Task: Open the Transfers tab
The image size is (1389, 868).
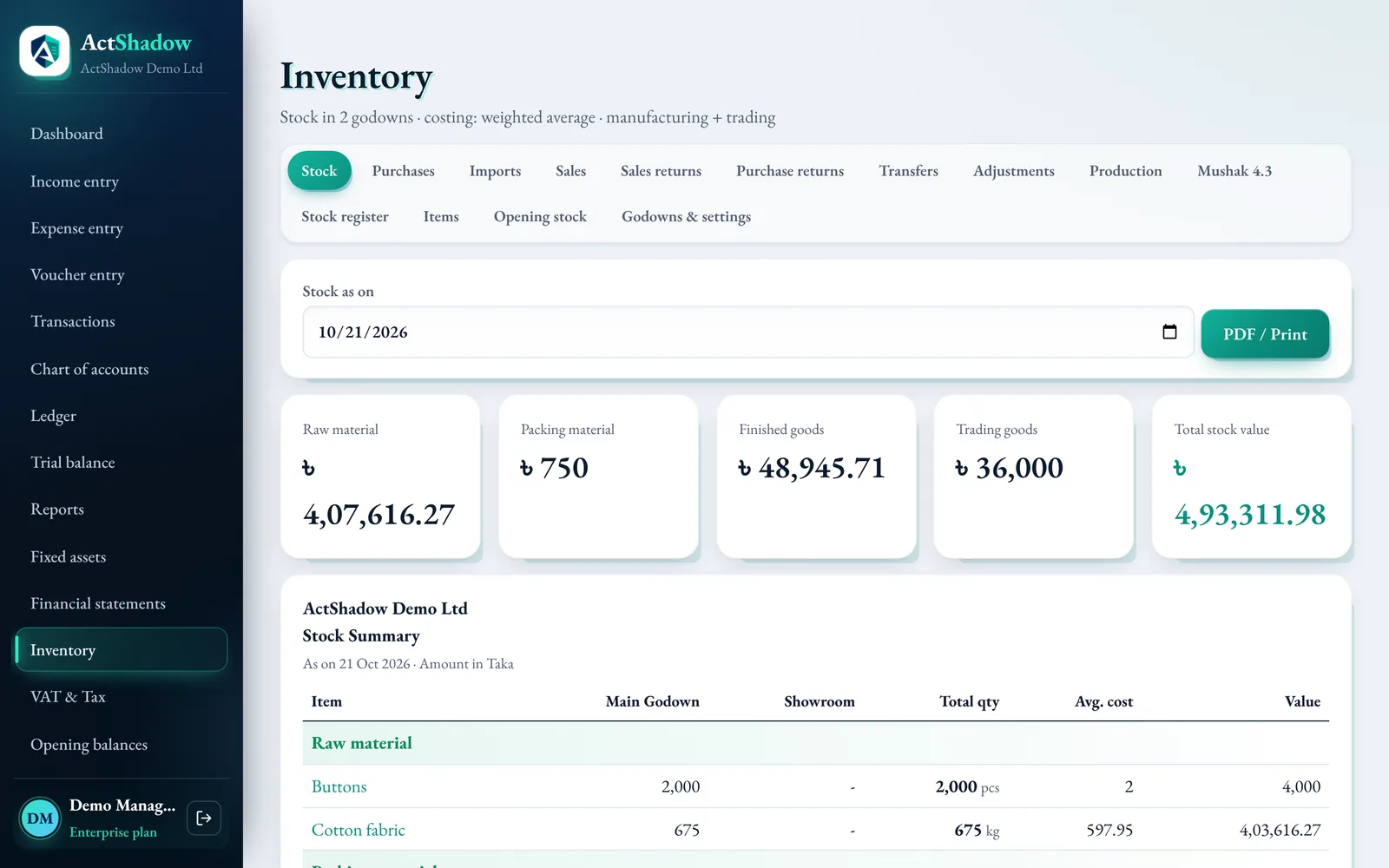Action: pos(908,171)
